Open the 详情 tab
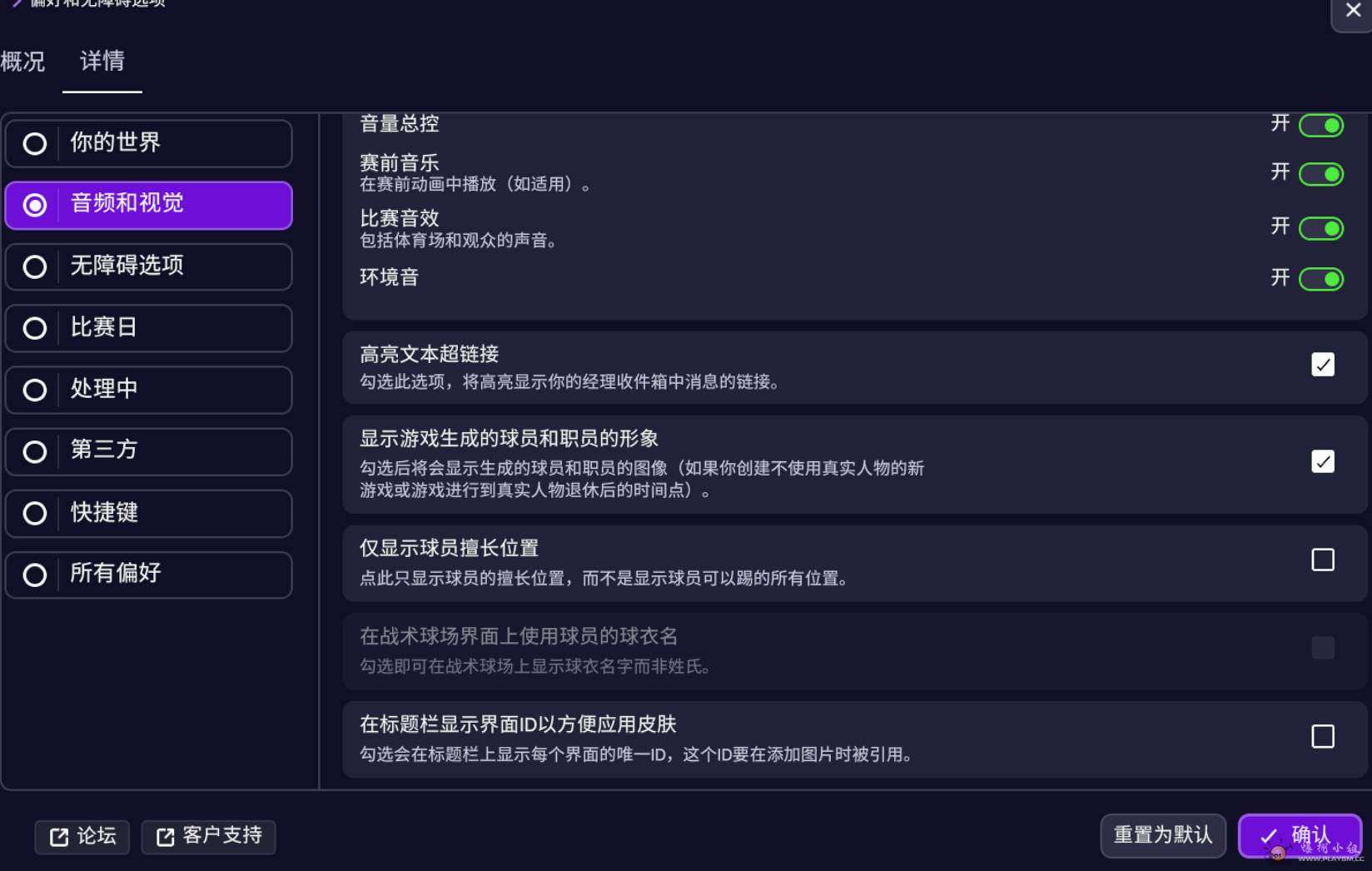Screen dimensions: 1372x871 (x=102, y=61)
